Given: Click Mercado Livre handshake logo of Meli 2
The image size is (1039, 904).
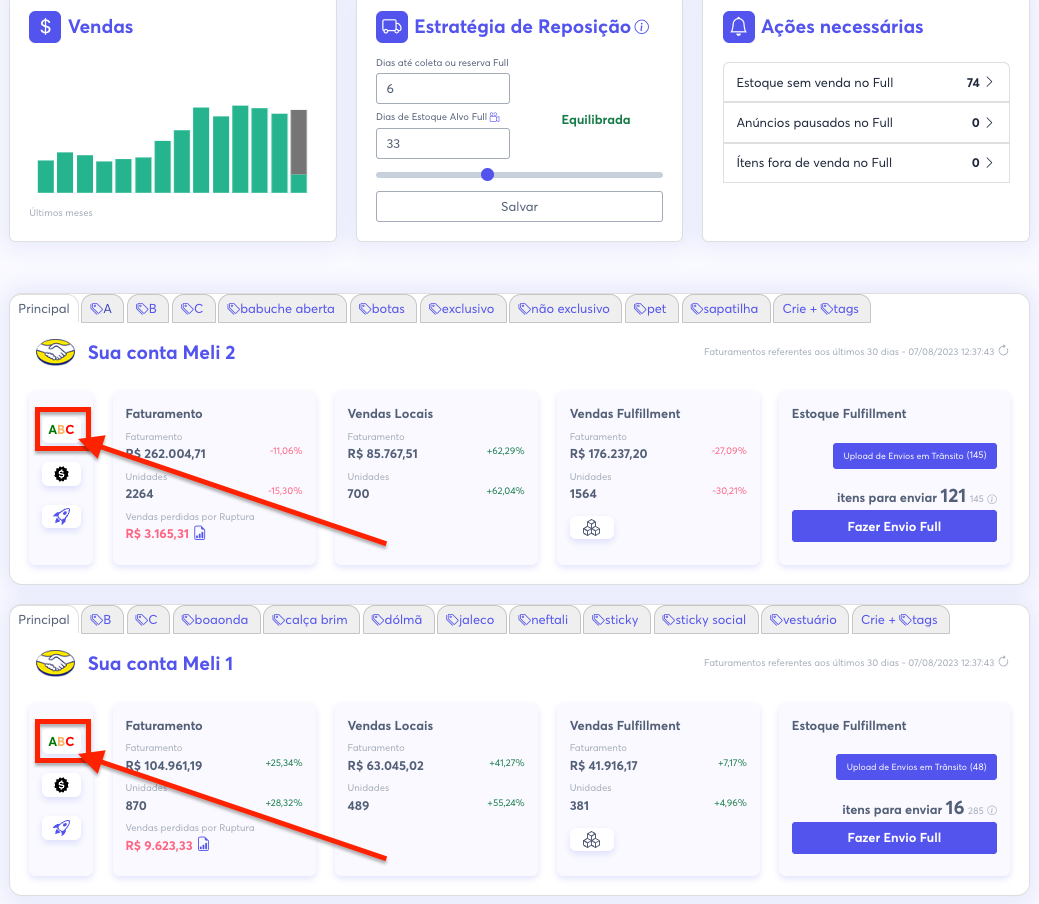Looking at the screenshot, I should point(55,353).
